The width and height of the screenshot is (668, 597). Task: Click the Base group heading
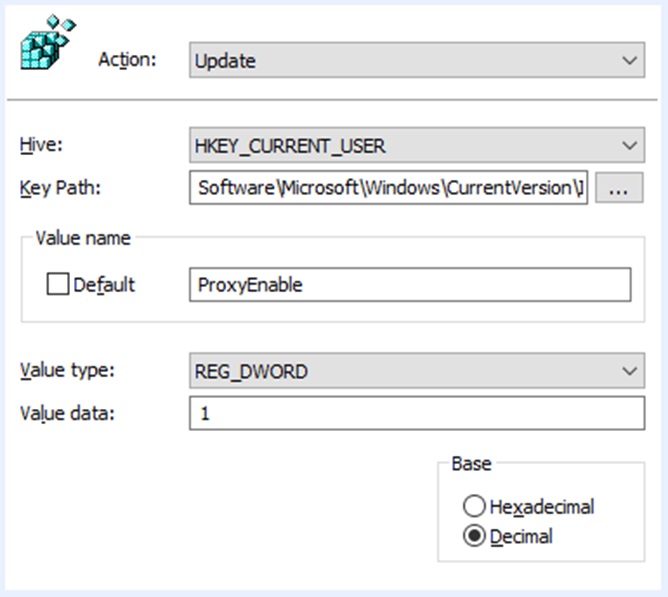coord(470,464)
